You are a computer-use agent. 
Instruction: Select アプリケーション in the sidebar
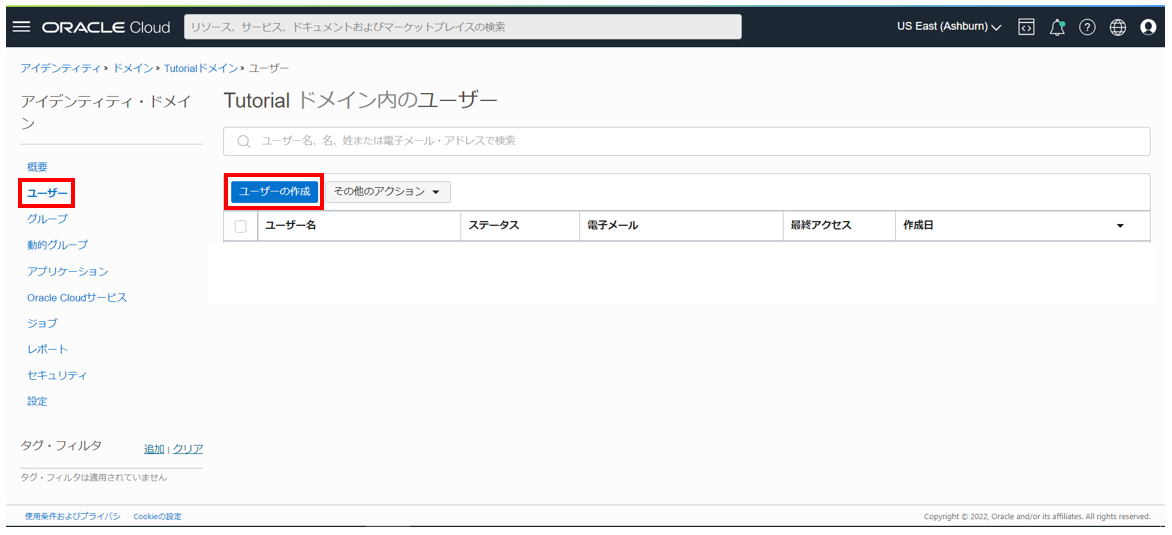click(67, 271)
